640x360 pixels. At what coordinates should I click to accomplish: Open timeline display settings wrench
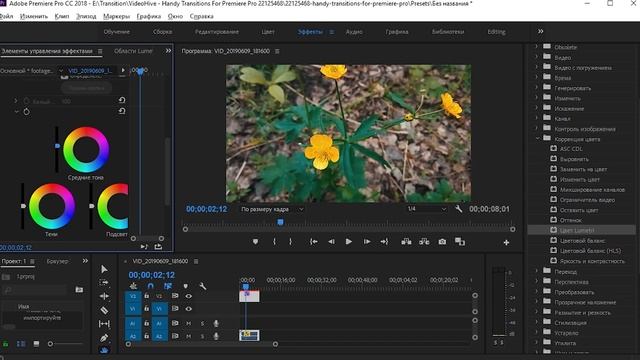click(x=202, y=286)
